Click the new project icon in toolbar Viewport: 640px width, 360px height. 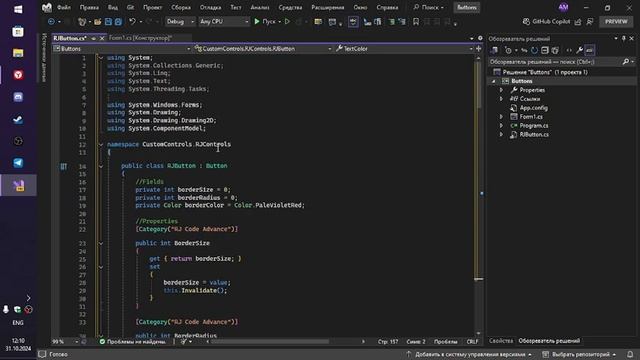point(82,22)
